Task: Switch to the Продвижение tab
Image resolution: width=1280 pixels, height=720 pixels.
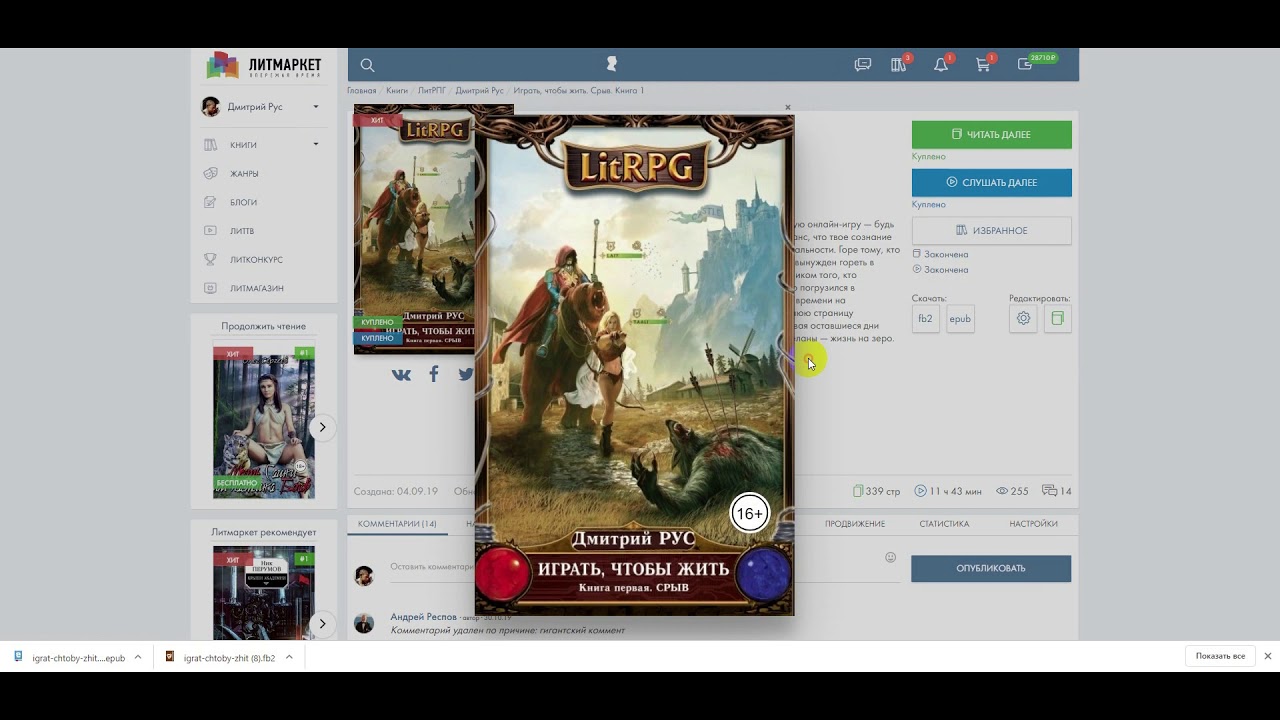Action: pos(855,523)
